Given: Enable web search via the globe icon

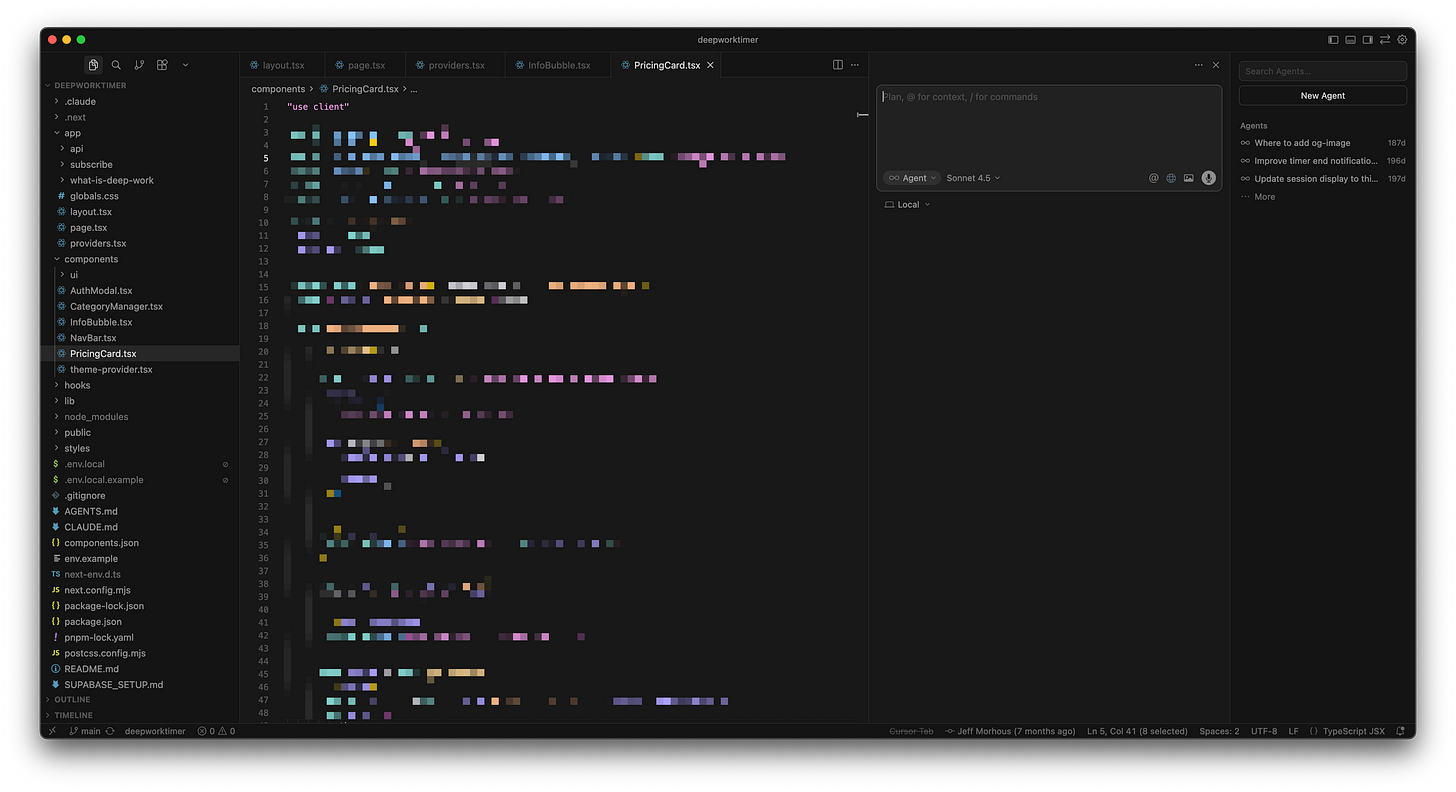Looking at the screenshot, I should coord(1171,177).
